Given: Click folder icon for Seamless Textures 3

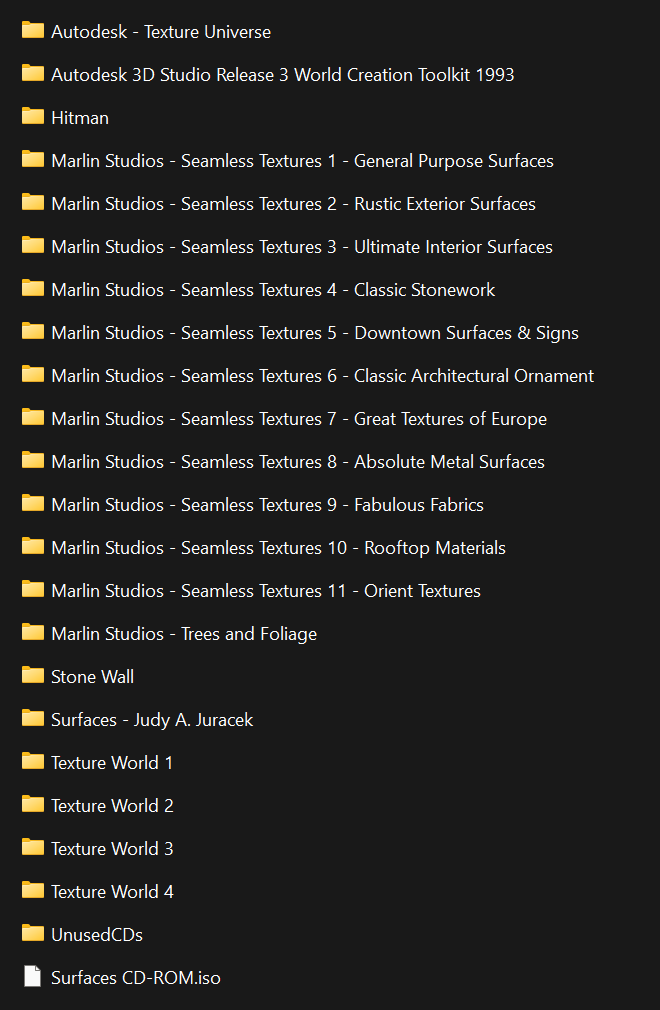Looking at the screenshot, I should pos(33,245).
